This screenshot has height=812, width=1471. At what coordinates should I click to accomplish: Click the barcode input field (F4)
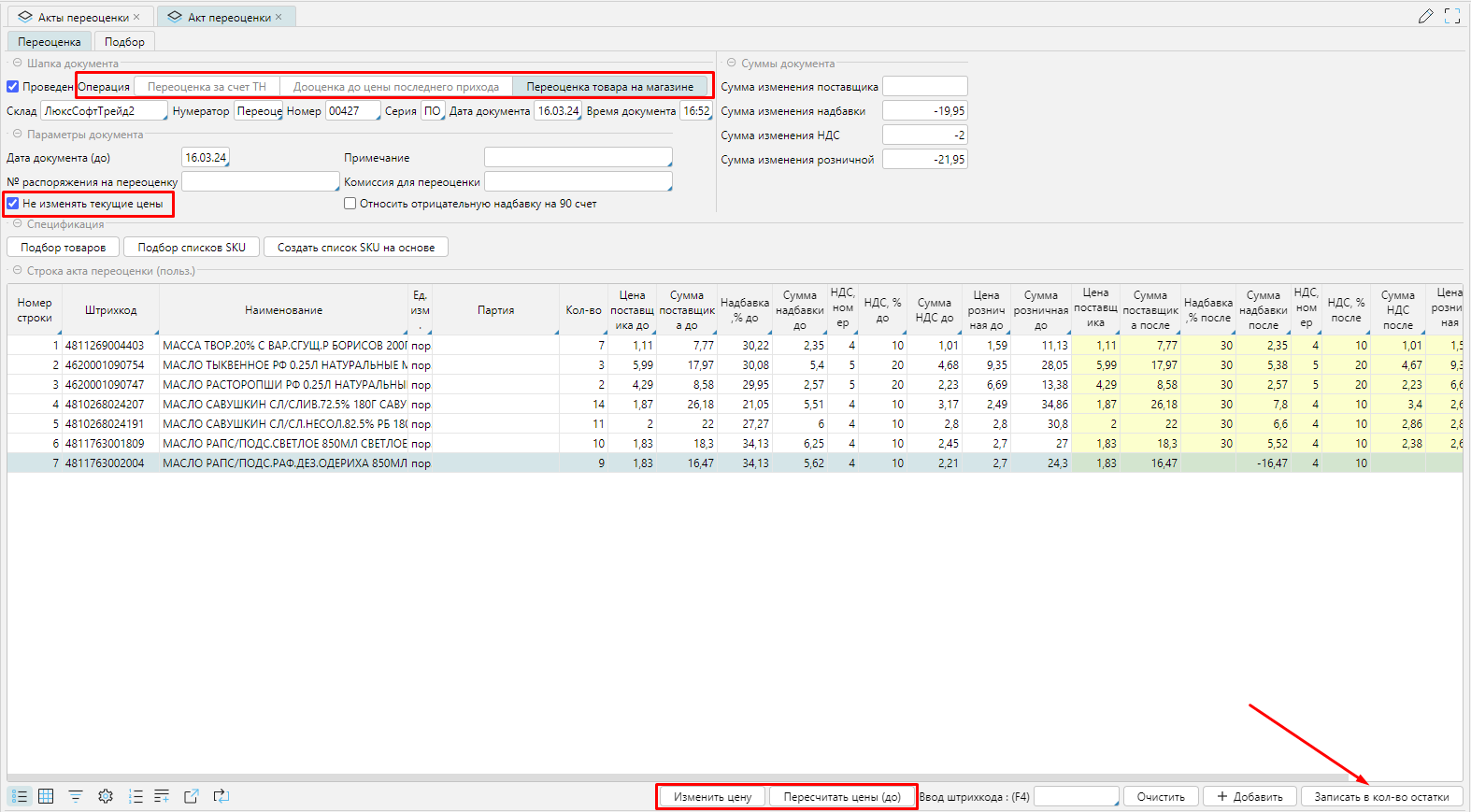tap(1075, 797)
